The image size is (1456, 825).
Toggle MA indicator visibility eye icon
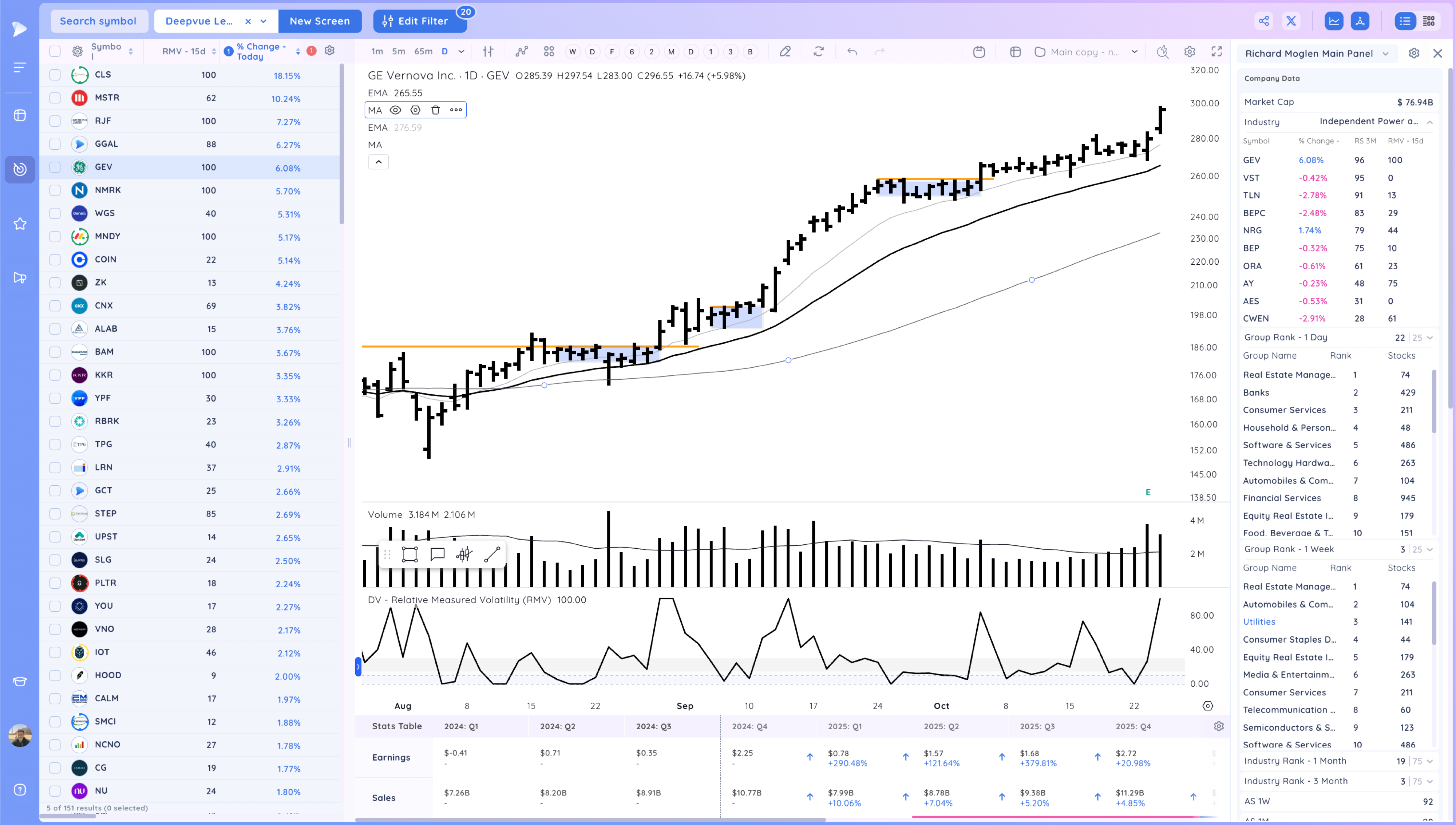(x=395, y=110)
